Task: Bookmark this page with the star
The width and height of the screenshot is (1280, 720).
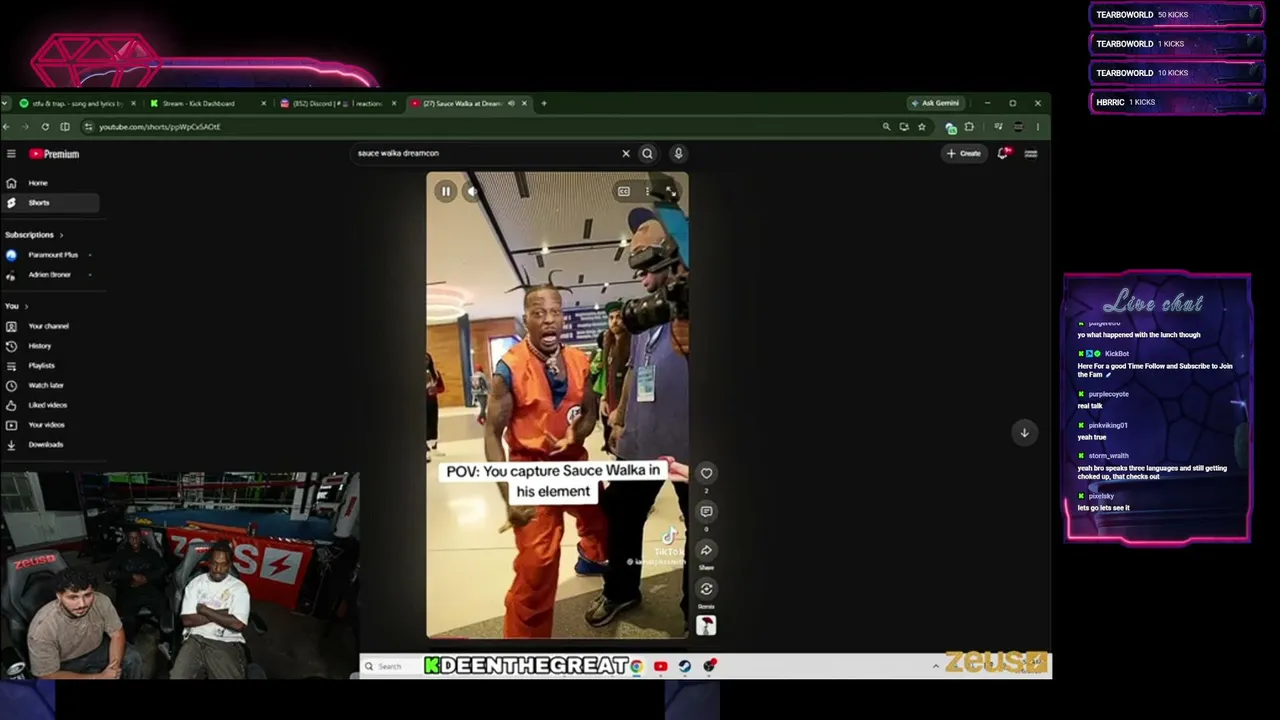Action: pyautogui.click(x=921, y=127)
